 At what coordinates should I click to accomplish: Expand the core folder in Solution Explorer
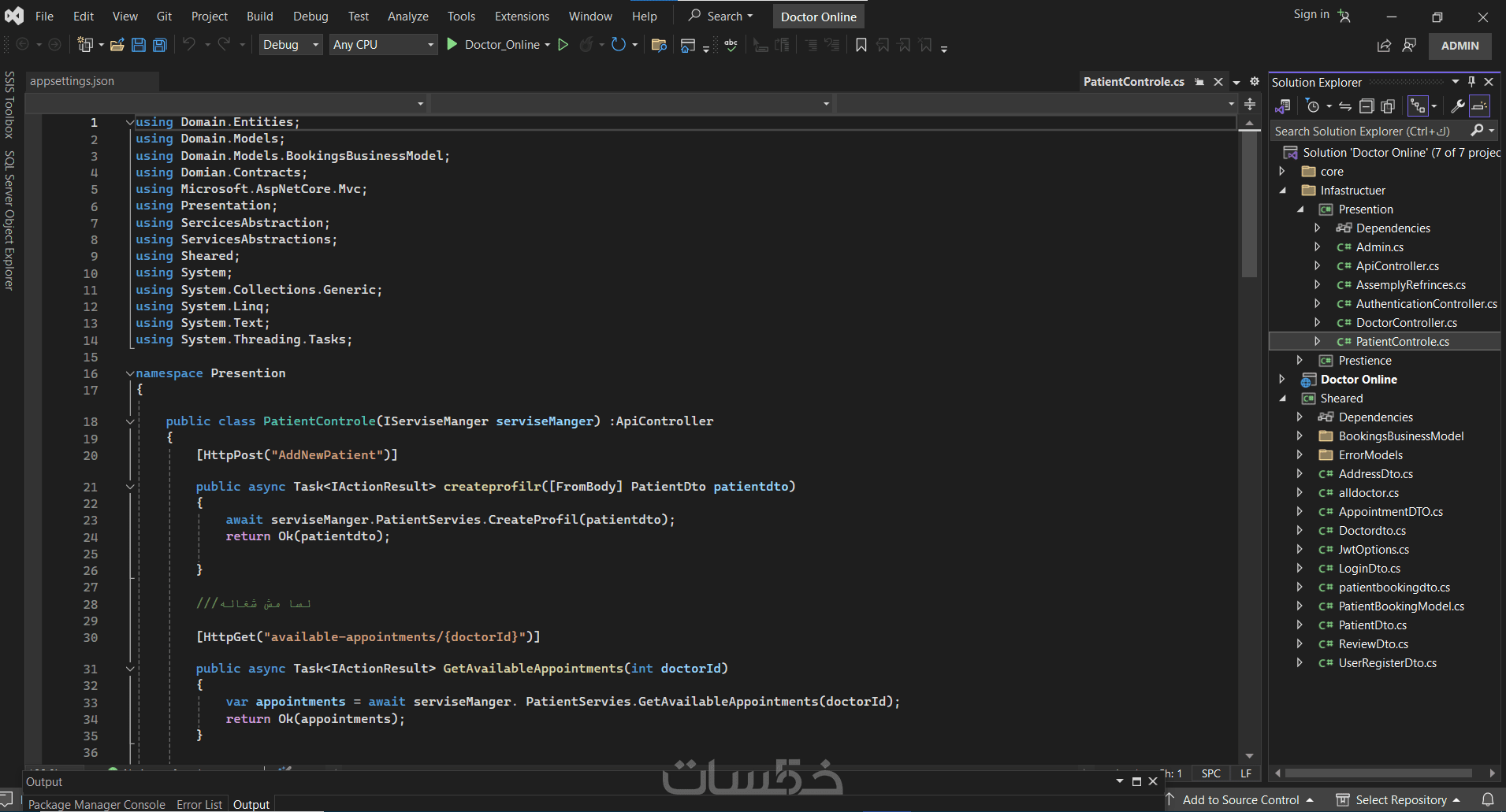[x=1282, y=172]
